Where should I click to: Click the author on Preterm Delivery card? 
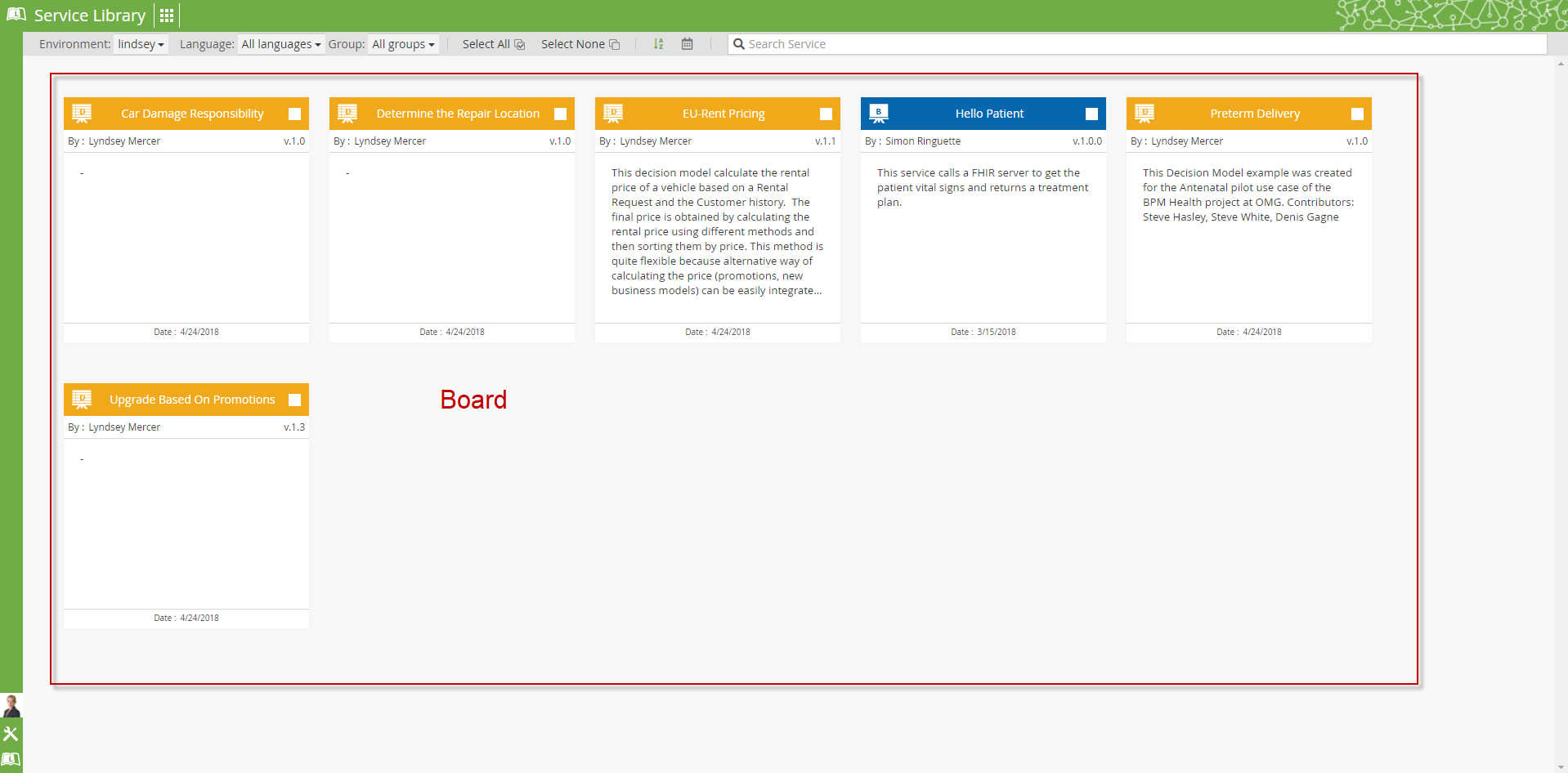pyautogui.click(x=1177, y=141)
